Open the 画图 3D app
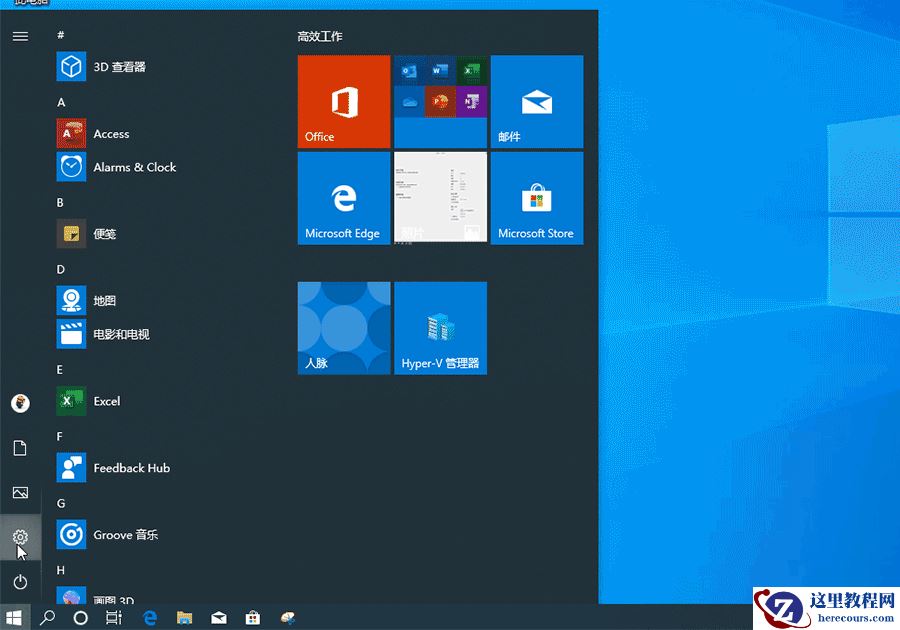 point(96,597)
